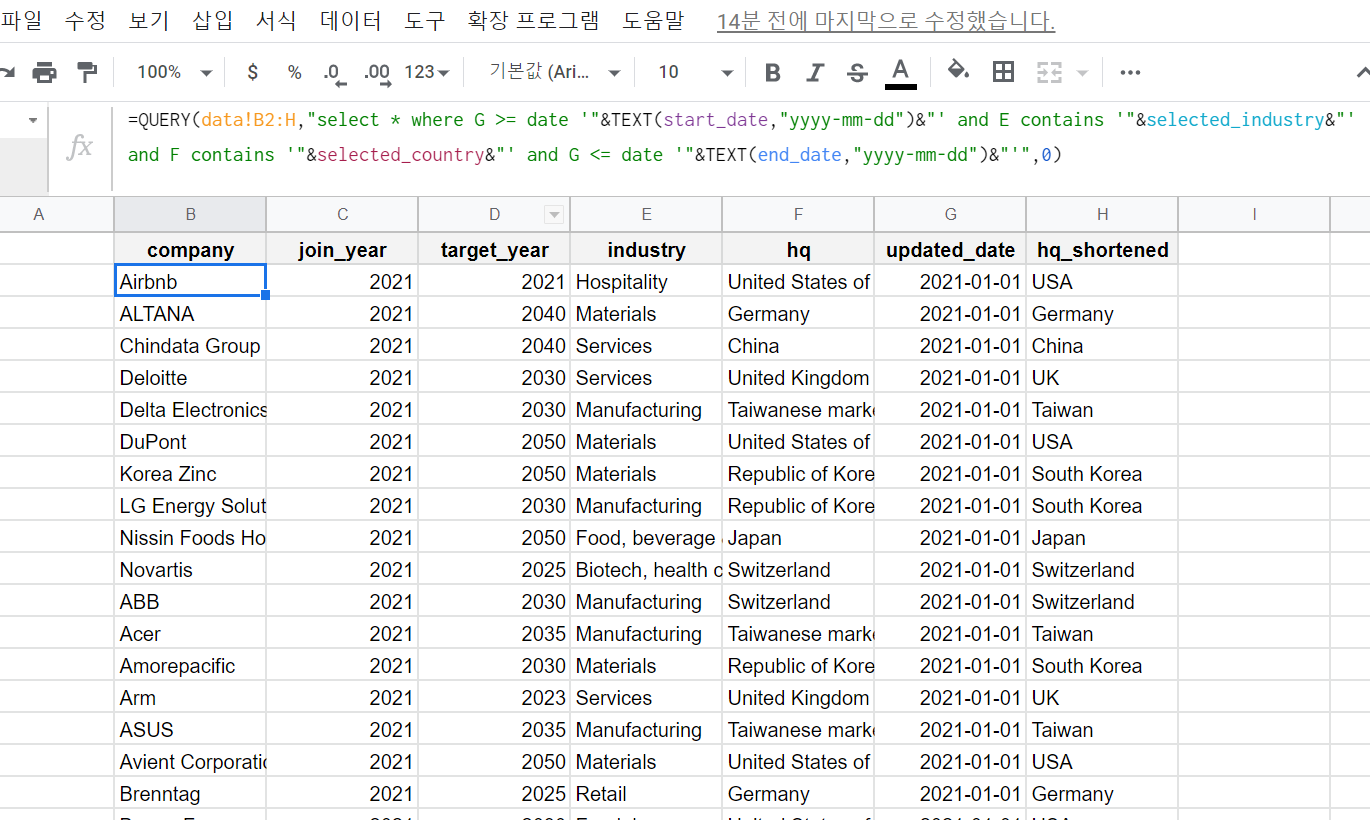Toggle strikethrough formatting
Viewport: 1370px width, 820px height.
857,72
